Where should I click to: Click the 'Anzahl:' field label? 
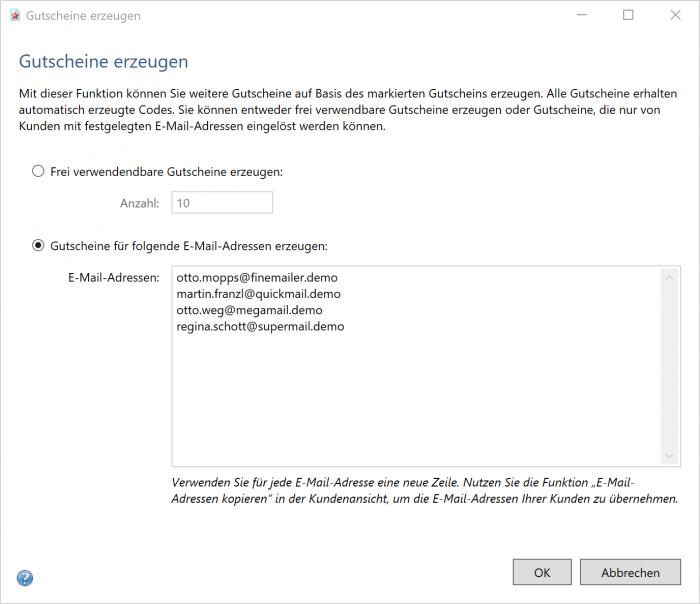coord(139,203)
